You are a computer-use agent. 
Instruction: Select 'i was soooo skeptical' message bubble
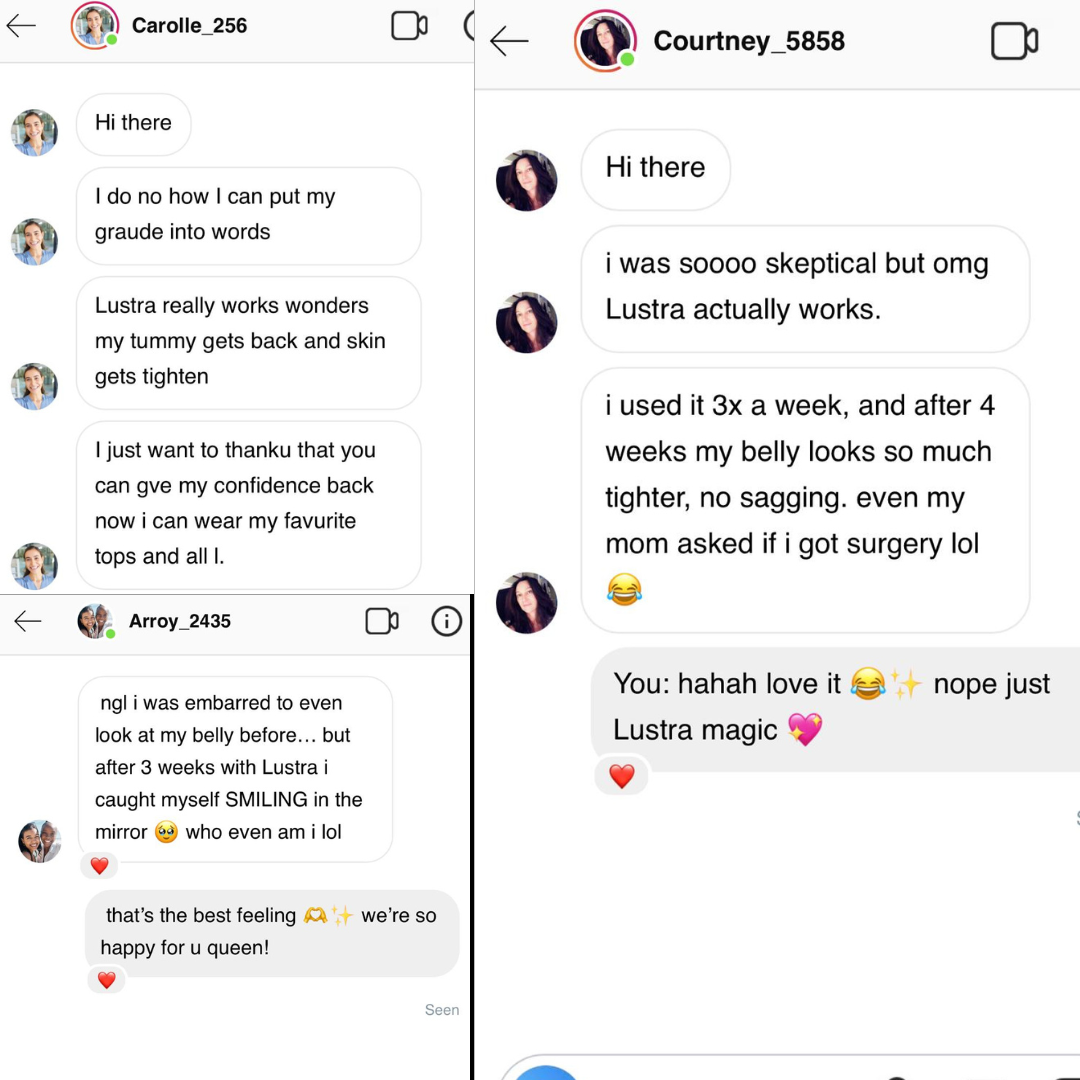(x=805, y=289)
